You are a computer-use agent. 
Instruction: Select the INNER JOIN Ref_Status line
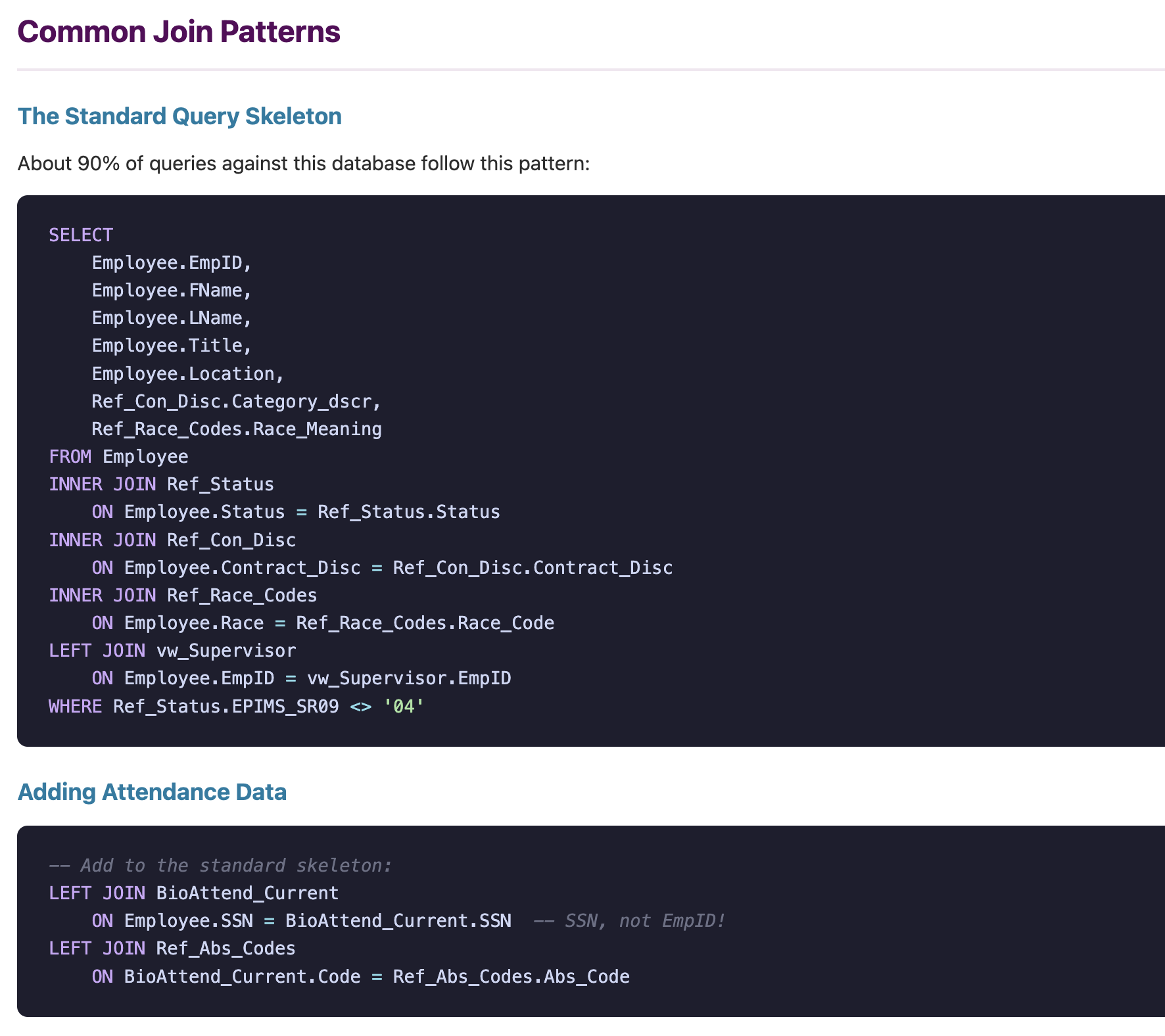point(161,484)
